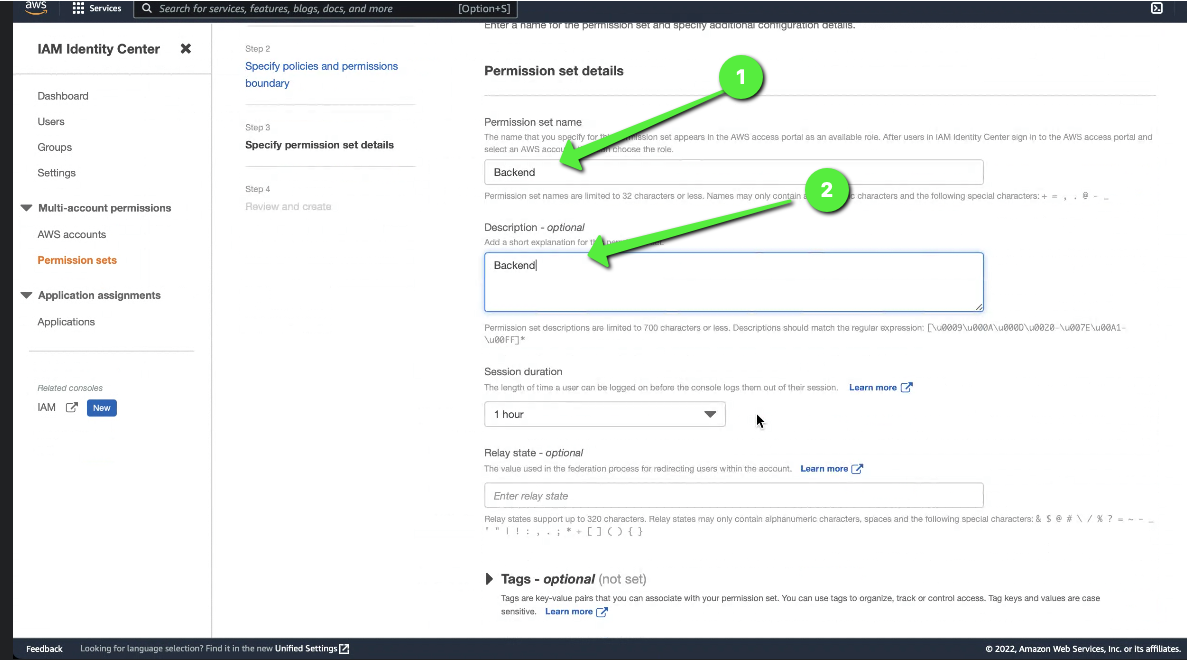The height and width of the screenshot is (660, 1187).
Task: Expand the Tags optional section
Action: 489,579
